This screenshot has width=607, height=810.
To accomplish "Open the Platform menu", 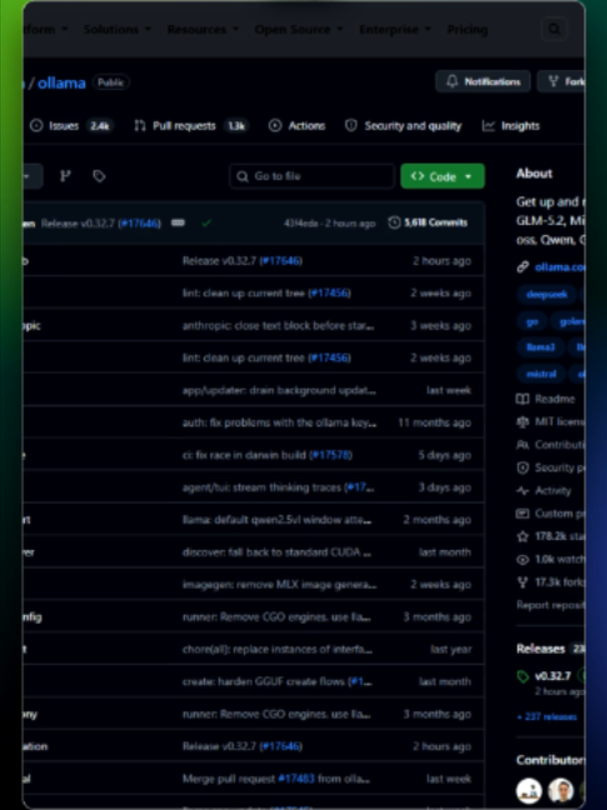I will click(45, 29).
